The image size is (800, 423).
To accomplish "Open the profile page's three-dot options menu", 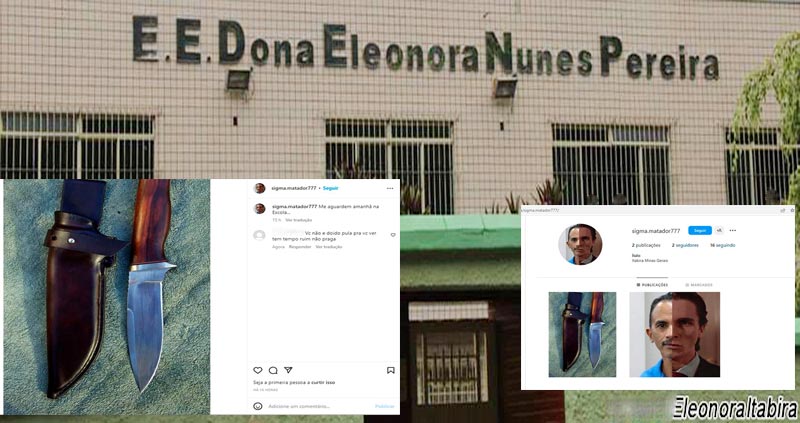I will pos(733,231).
